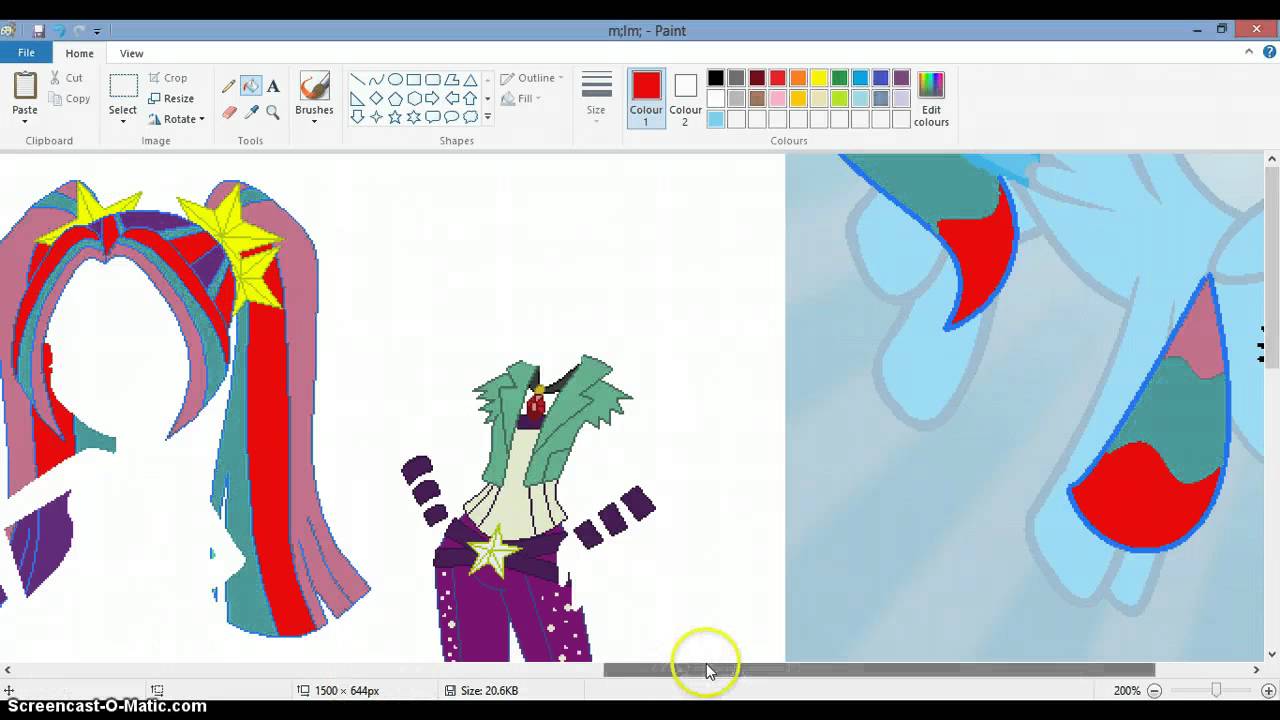Open the Rotate dropdown menu
The image size is (1280, 720).
pyautogui.click(x=176, y=119)
